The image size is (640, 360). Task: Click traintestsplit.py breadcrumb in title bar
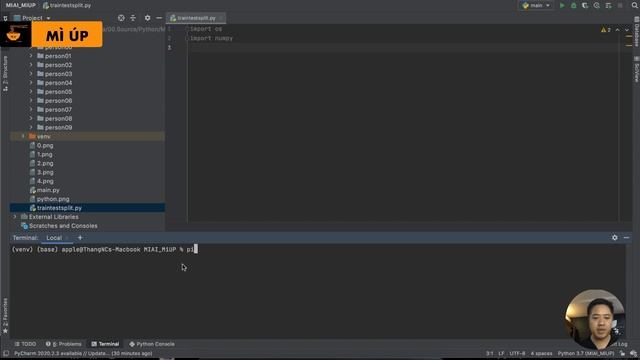click(x=67, y=6)
